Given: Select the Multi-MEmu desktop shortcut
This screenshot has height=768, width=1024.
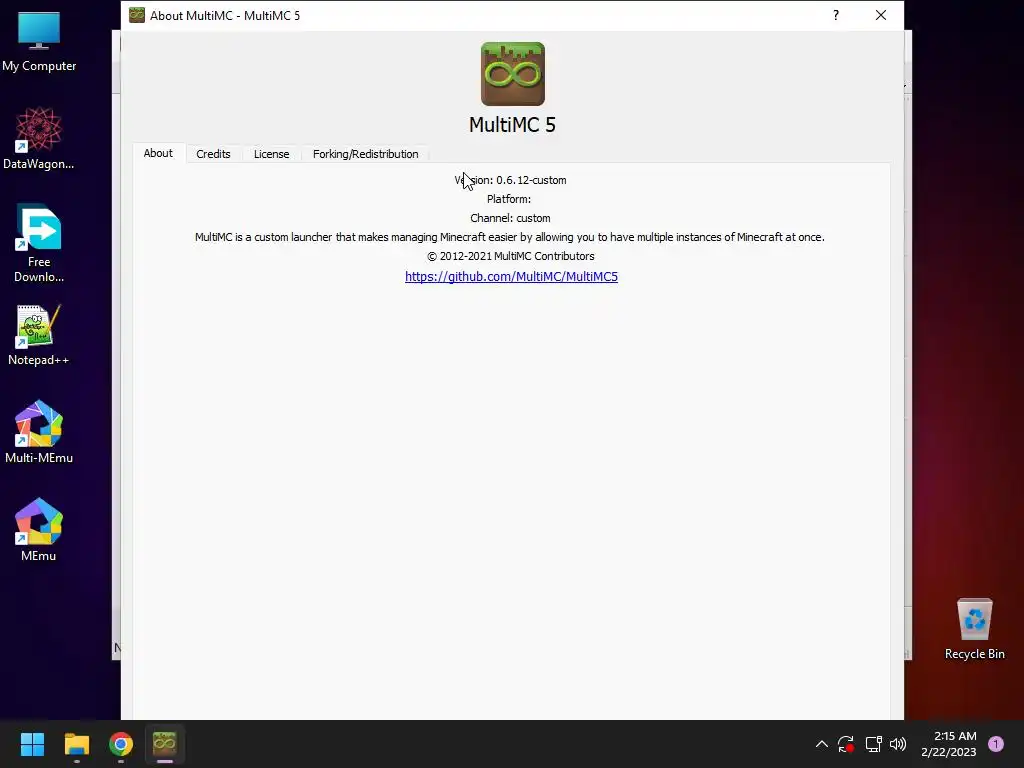Looking at the screenshot, I should [x=39, y=432].
